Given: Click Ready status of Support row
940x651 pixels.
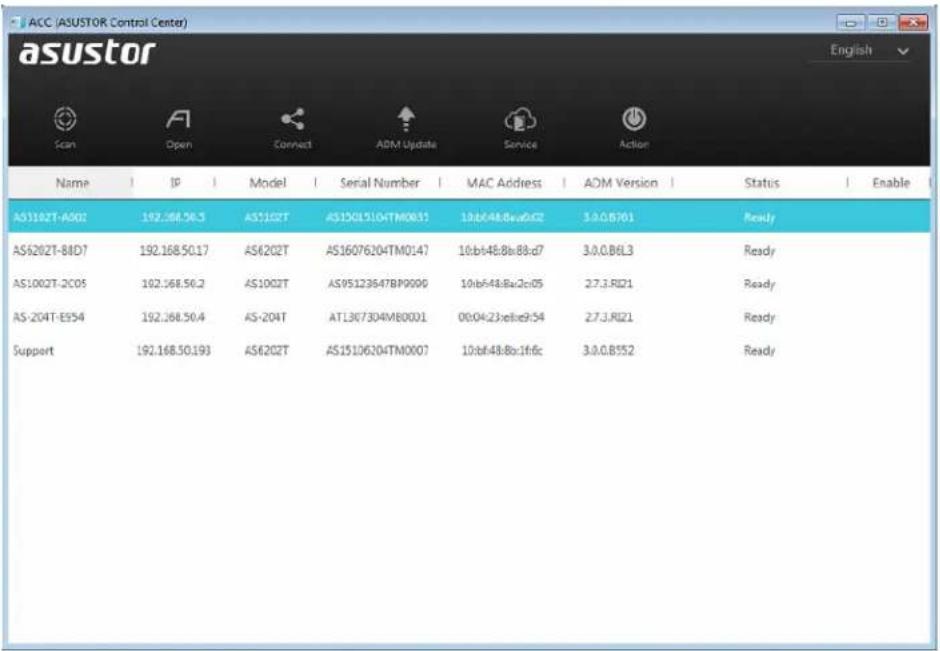Looking at the screenshot, I should tap(760, 351).
